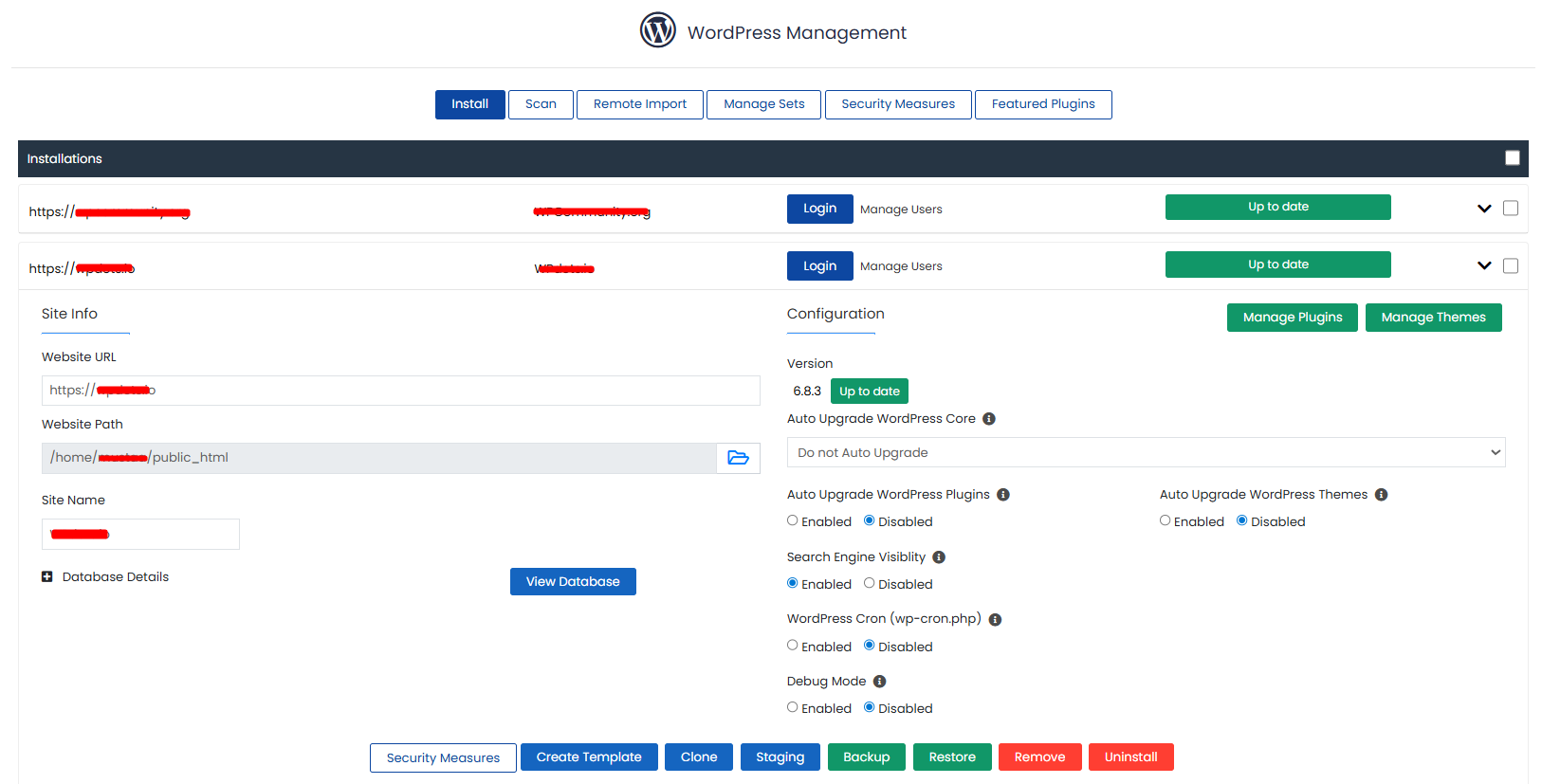1542x784 pixels.
Task: Click the Site Name input field
Action: [140, 534]
